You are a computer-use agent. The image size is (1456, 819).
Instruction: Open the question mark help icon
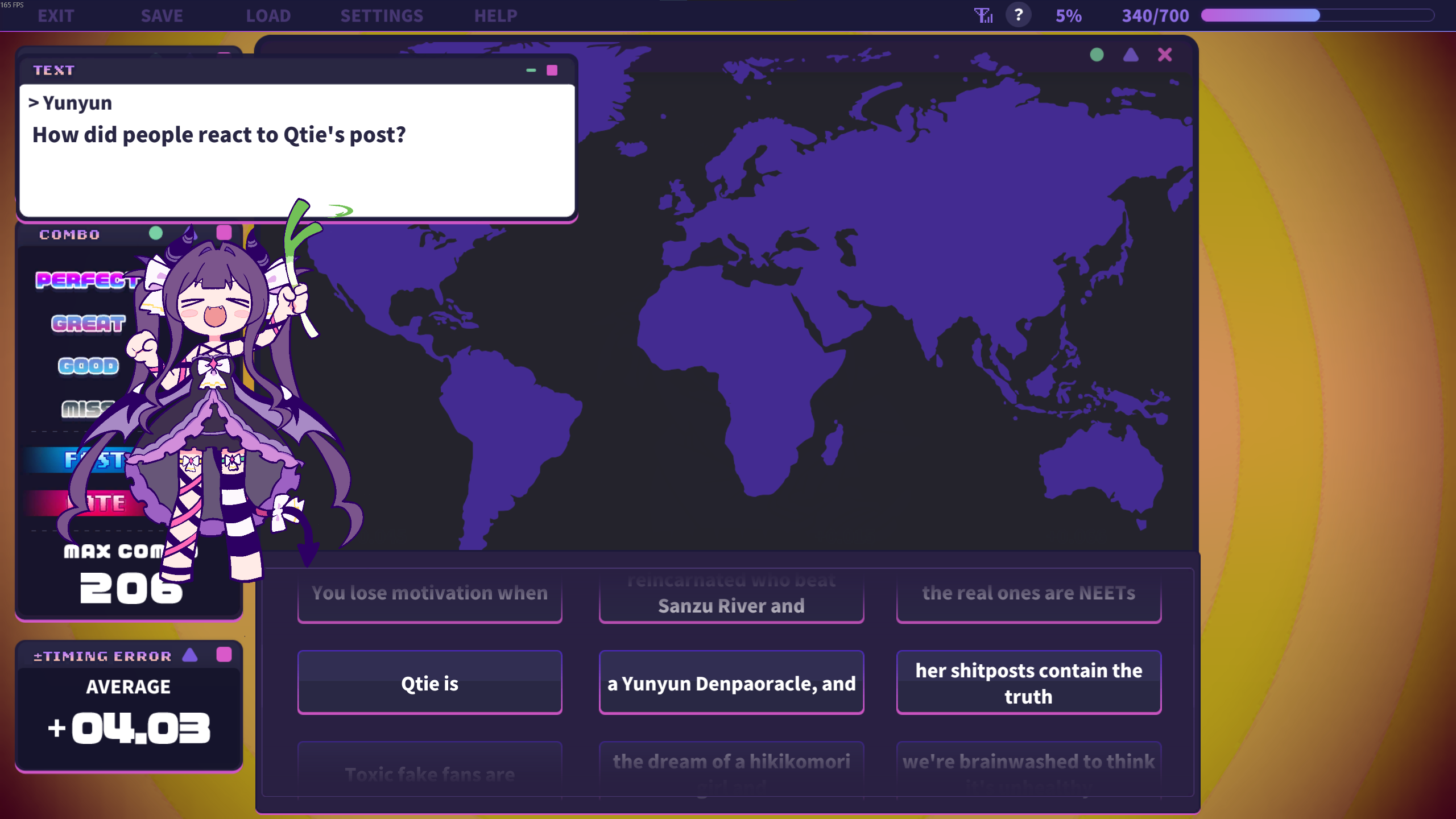click(1018, 15)
